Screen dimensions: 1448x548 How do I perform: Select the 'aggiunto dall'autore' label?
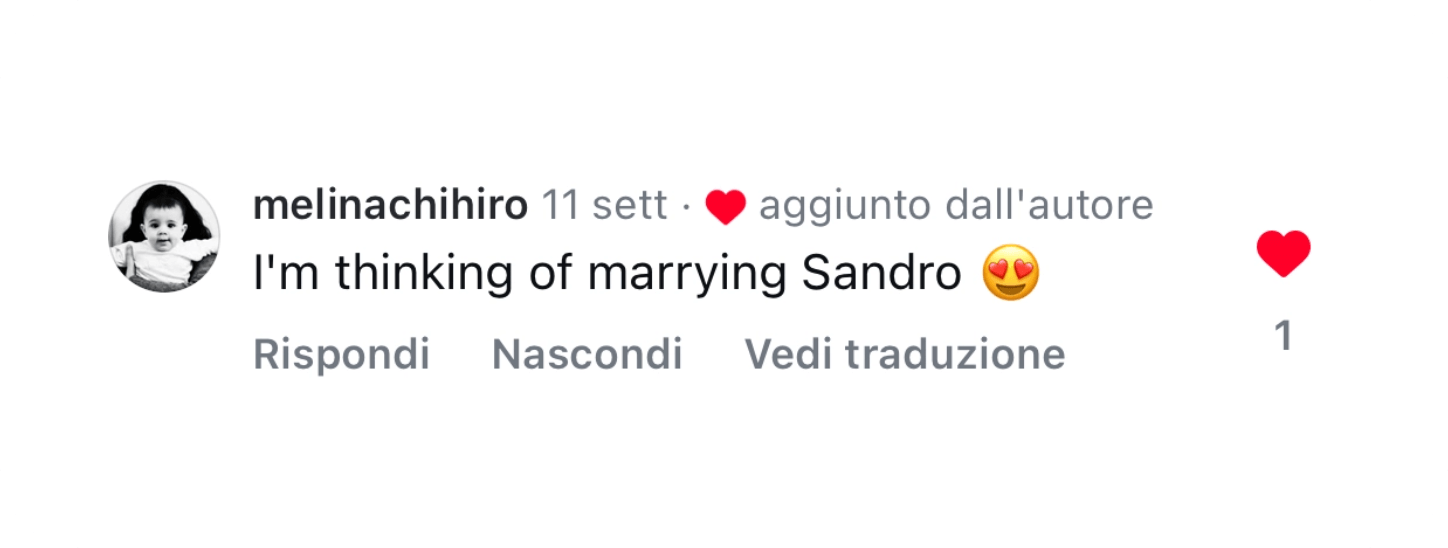(x=956, y=205)
